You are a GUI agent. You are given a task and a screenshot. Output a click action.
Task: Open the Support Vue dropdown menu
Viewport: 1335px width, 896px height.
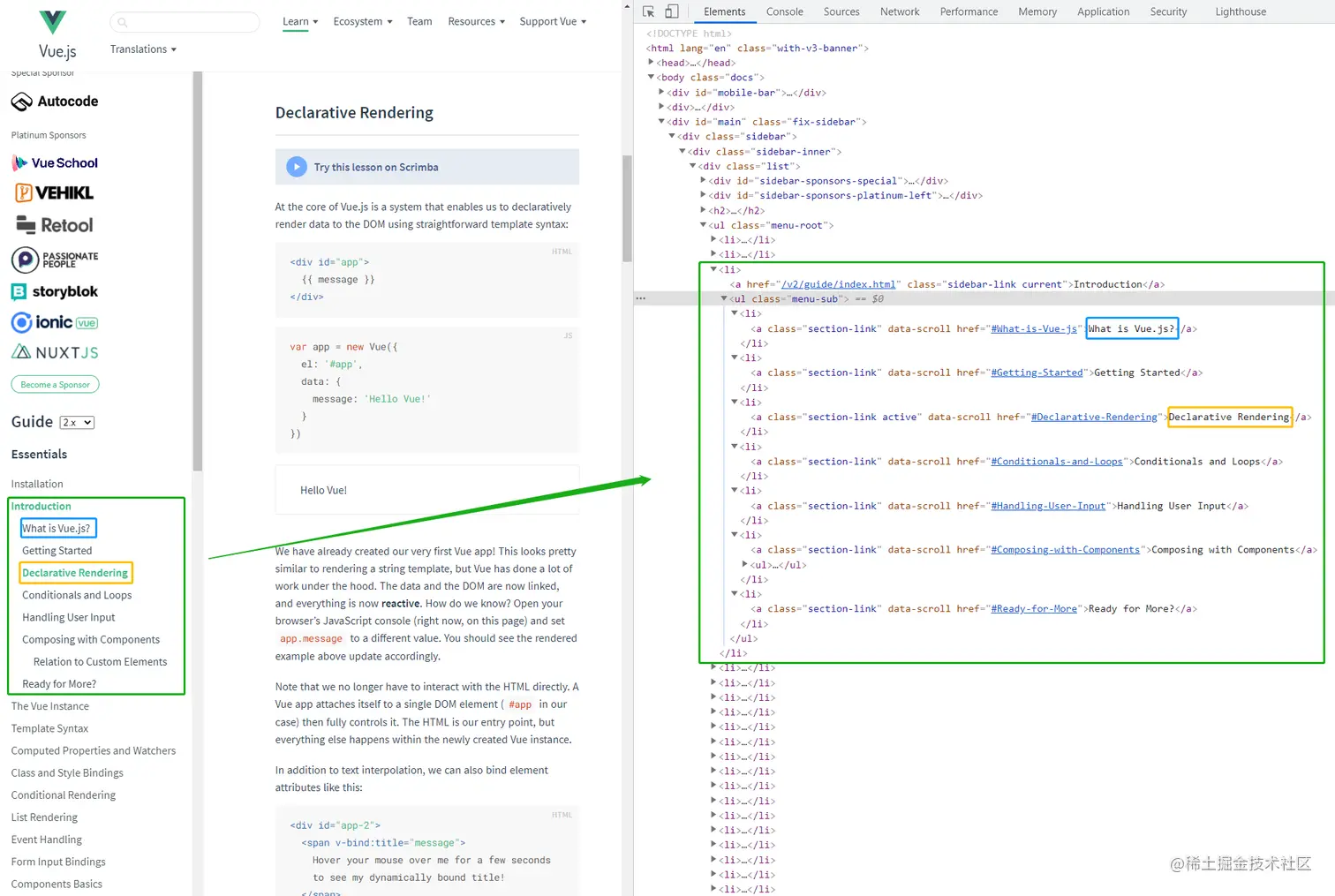[553, 21]
